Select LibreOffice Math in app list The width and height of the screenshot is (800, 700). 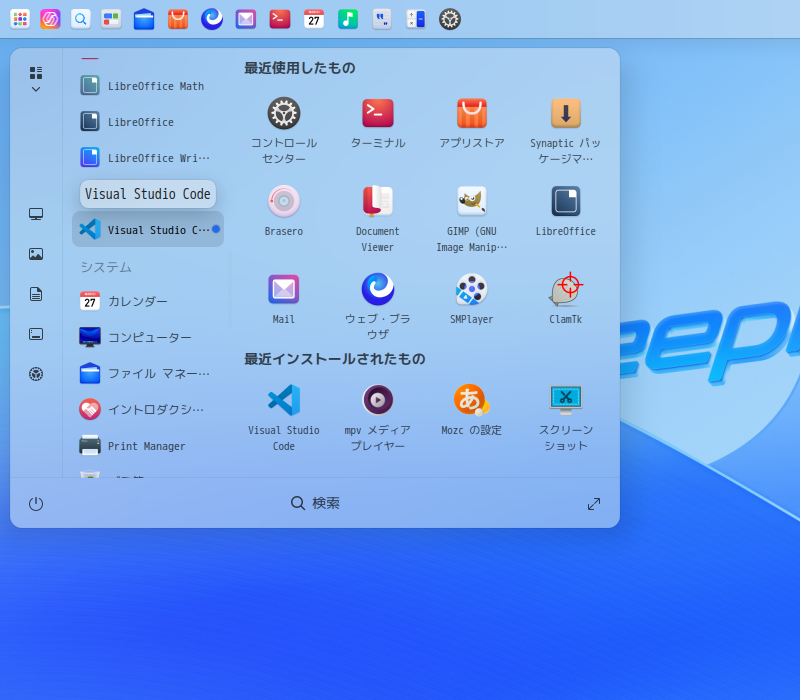tap(147, 86)
